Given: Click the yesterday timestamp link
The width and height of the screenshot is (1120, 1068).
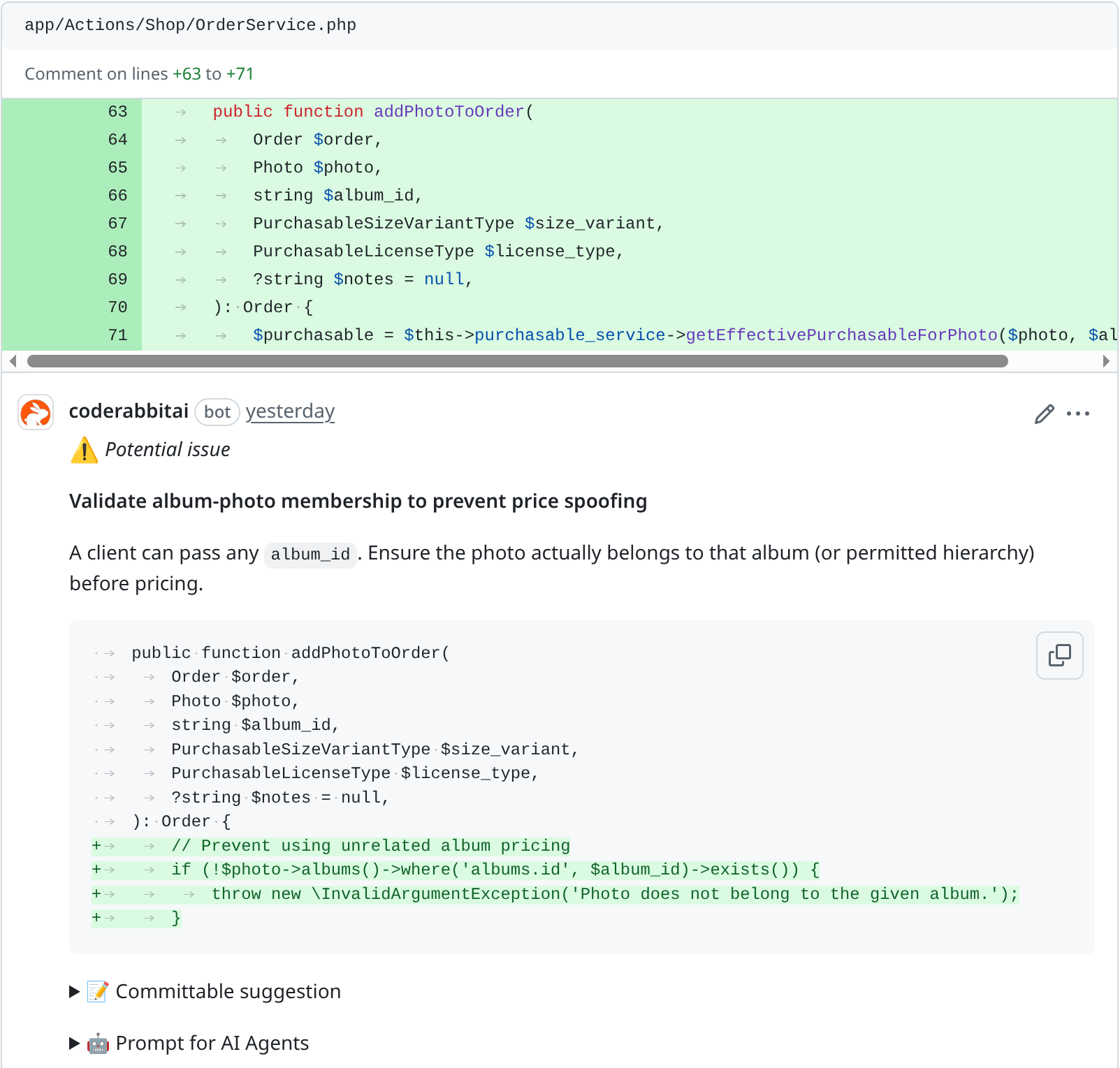Looking at the screenshot, I should [x=290, y=411].
